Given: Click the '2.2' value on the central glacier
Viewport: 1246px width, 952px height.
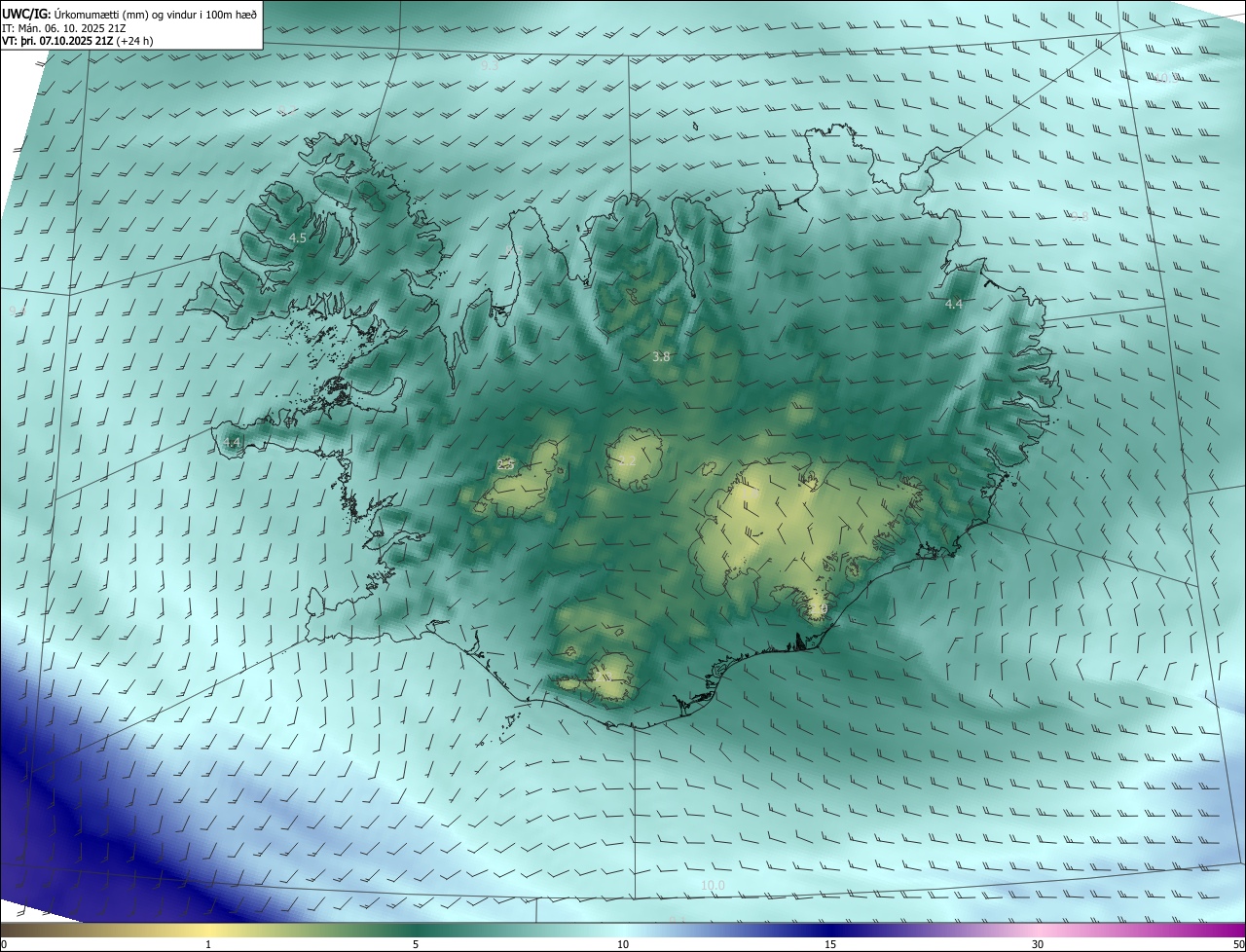Looking at the screenshot, I should [627, 461].
